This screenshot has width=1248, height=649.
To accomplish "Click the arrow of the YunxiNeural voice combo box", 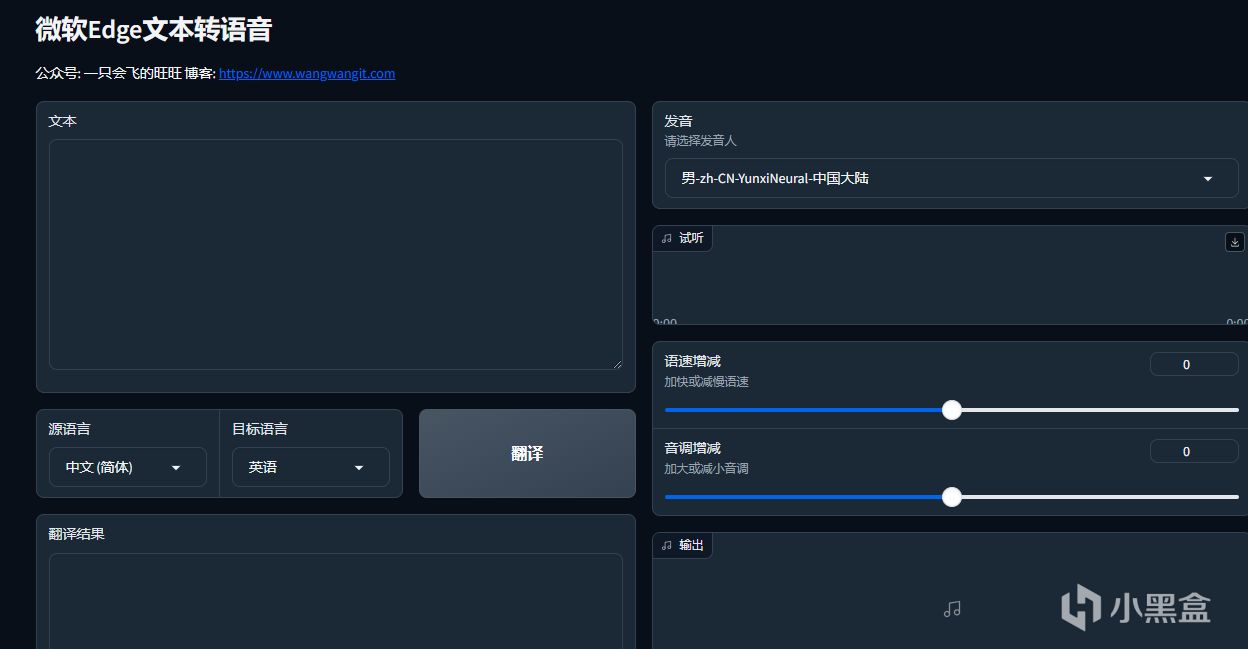I will pos(1207,179).
